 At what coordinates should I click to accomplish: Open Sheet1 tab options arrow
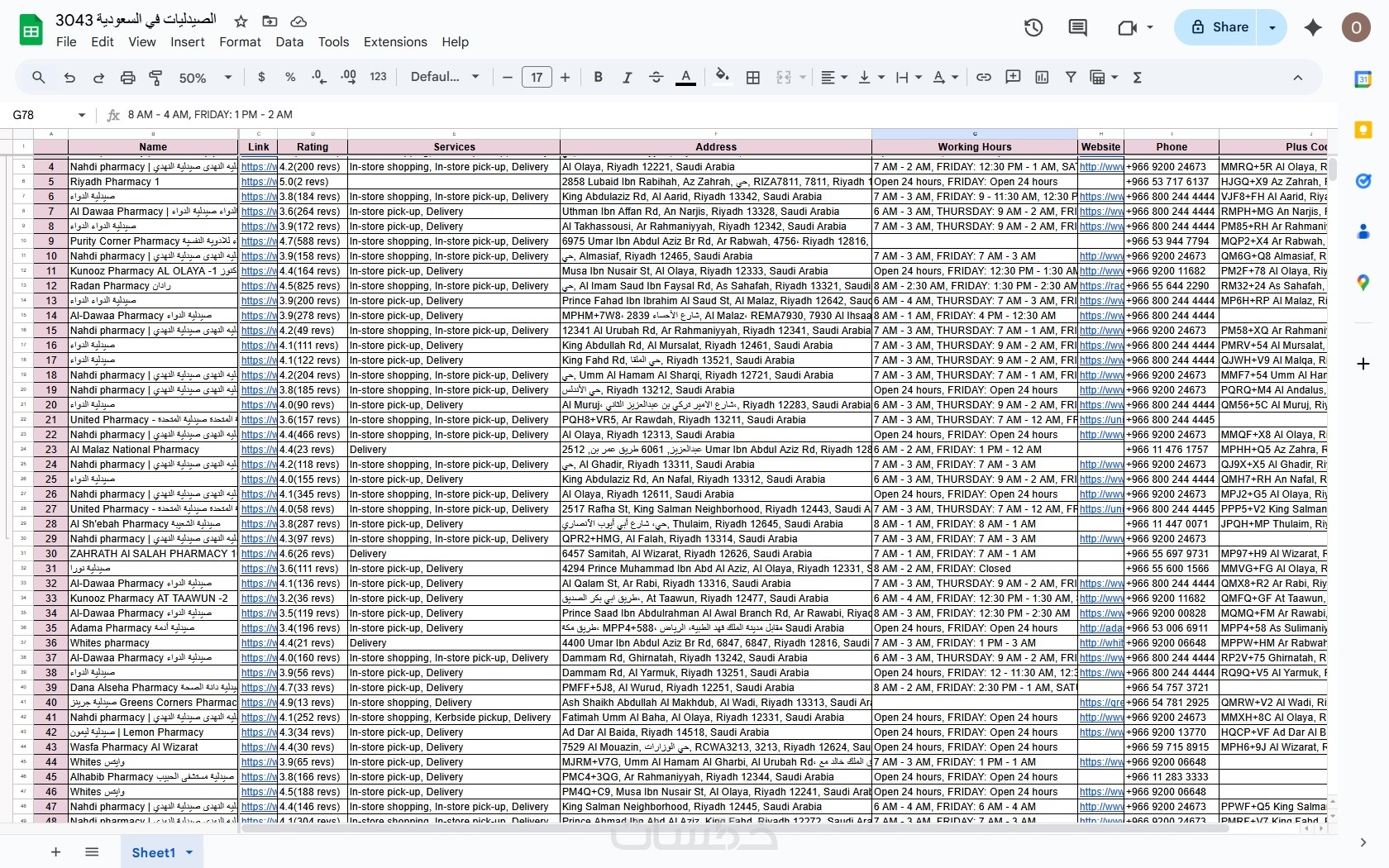[189, 852]
